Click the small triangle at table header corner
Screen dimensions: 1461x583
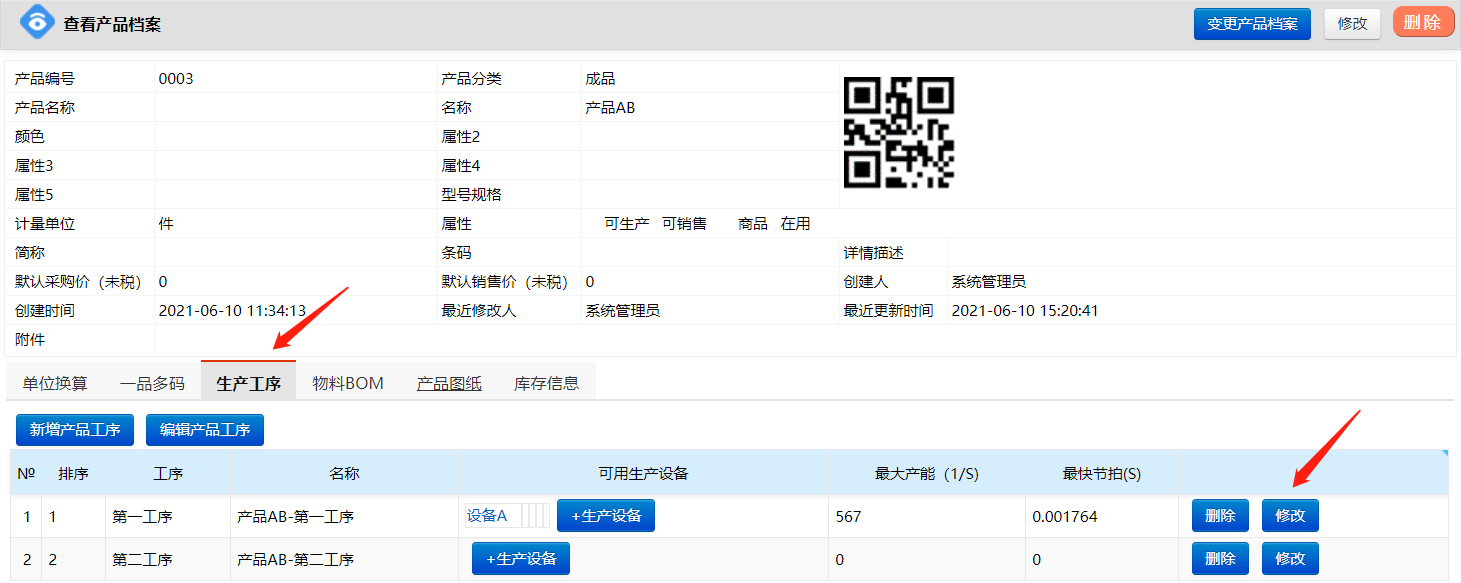coord(1443,455)
